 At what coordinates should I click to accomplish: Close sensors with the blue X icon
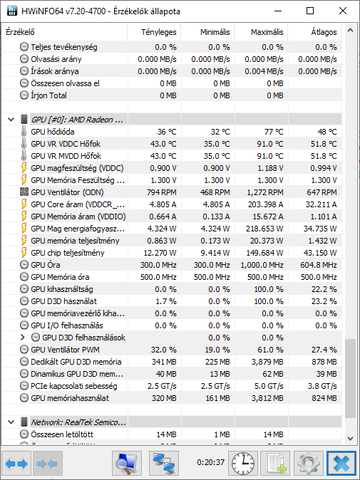341,463
